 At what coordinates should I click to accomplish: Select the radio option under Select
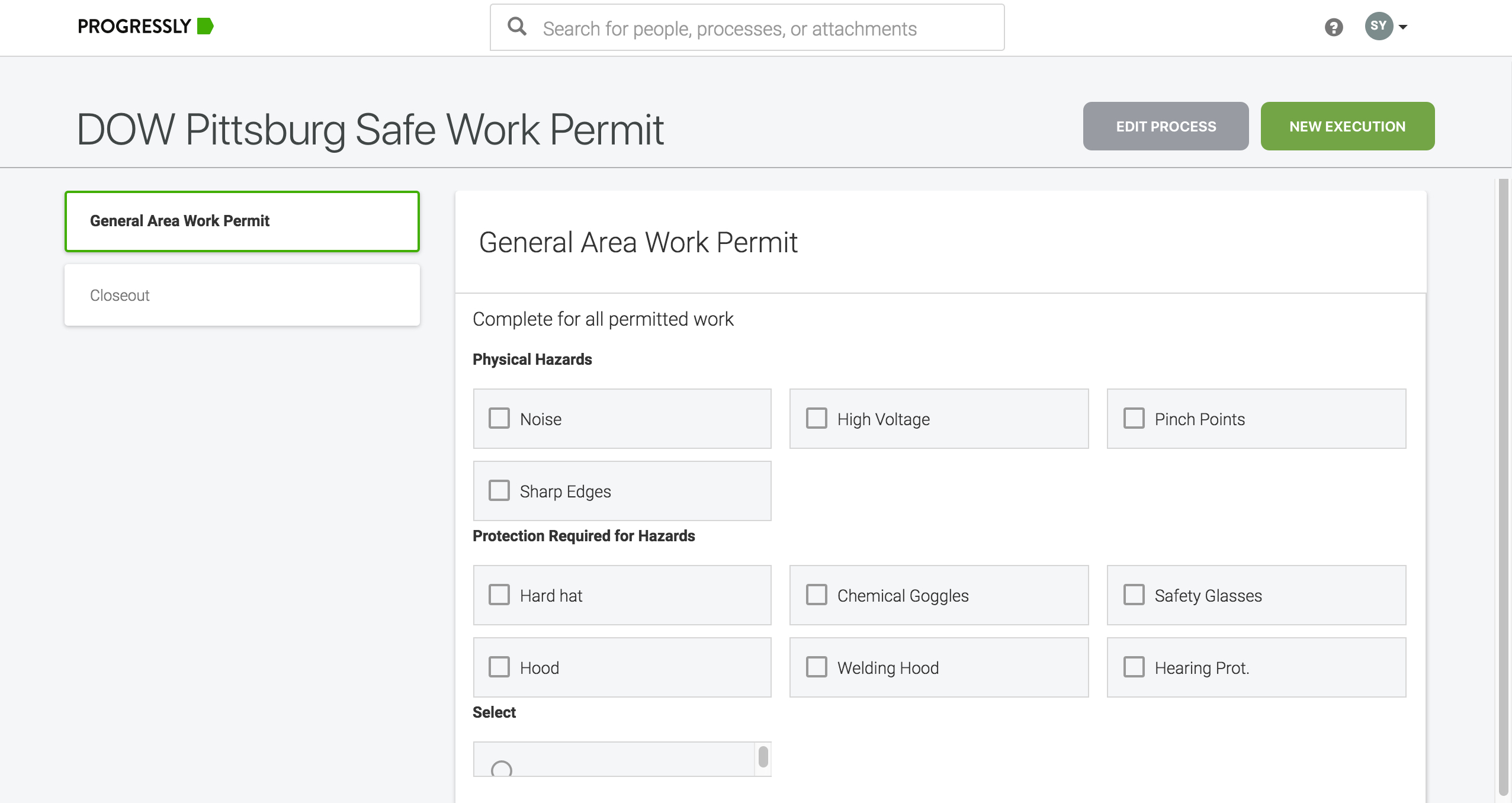[x=502, y=769]
